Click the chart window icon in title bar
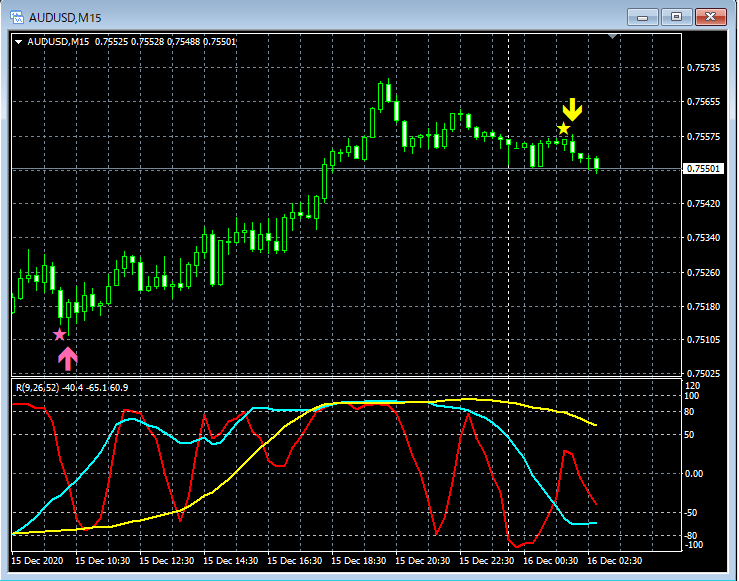This screenshot has height=581, width=739. click(17, 17)
